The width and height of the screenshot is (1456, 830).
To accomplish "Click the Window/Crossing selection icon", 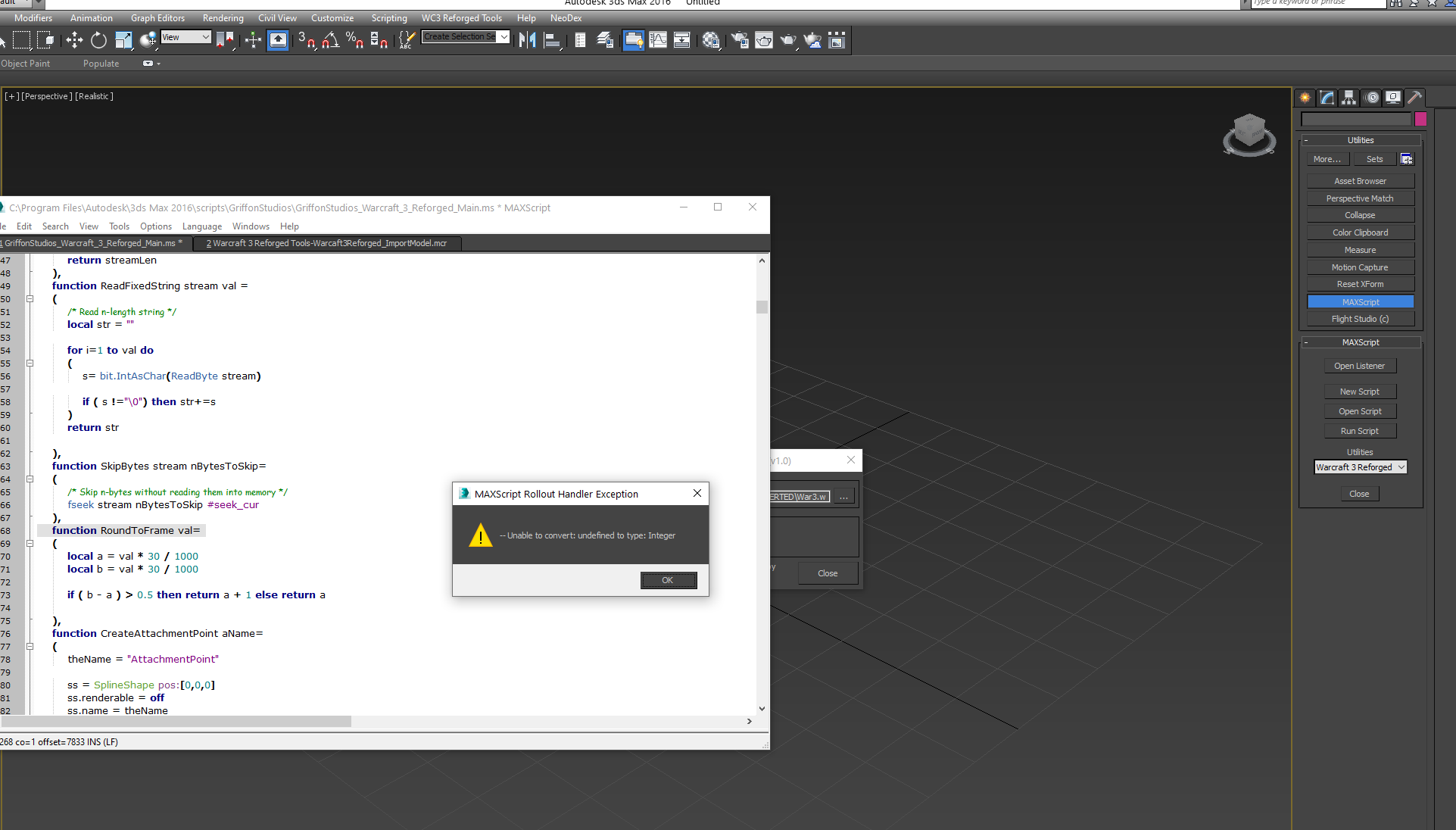I will coord(46,40).
